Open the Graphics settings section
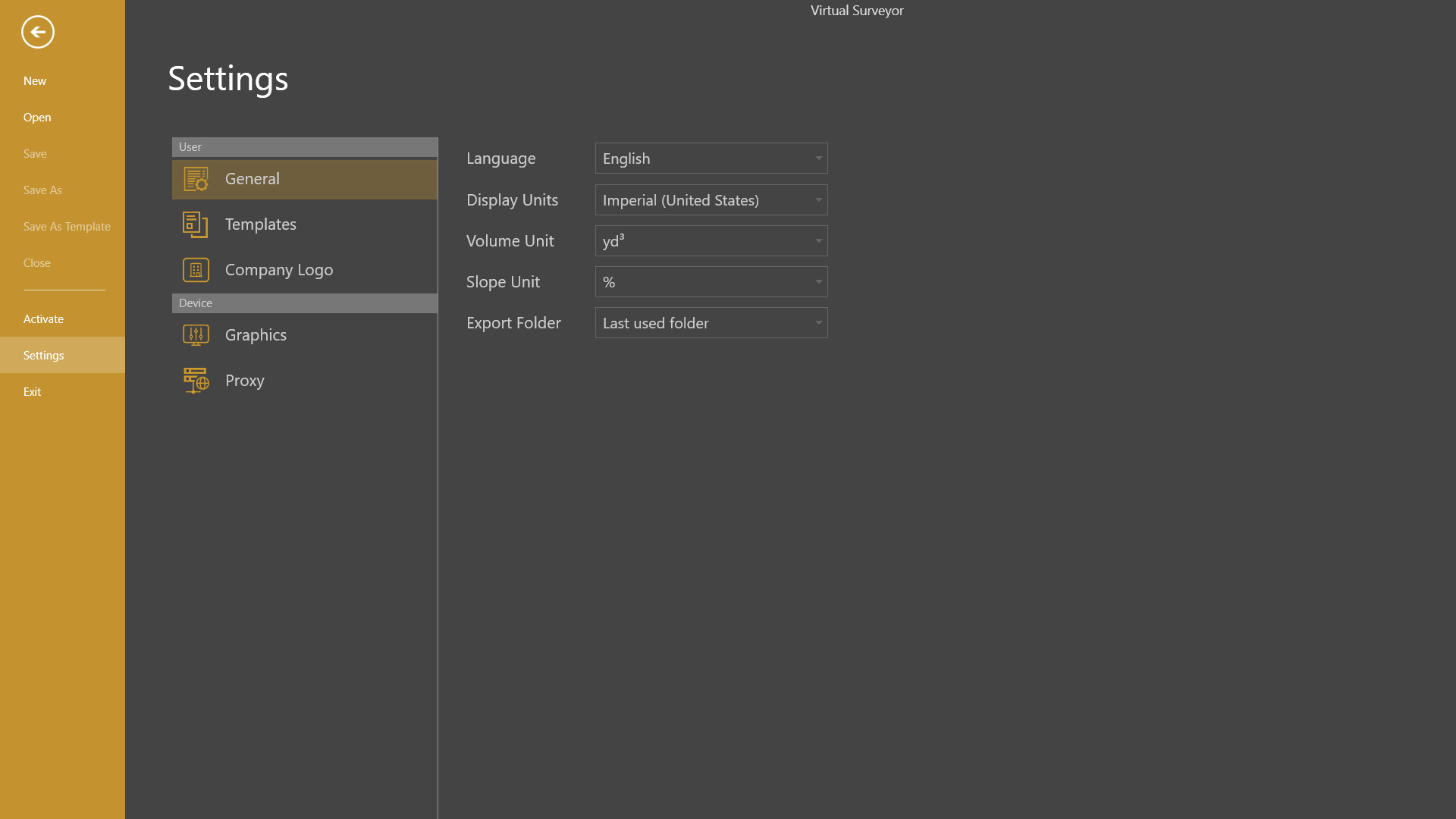The image size is (1456, 819). (x=256, y=335)
